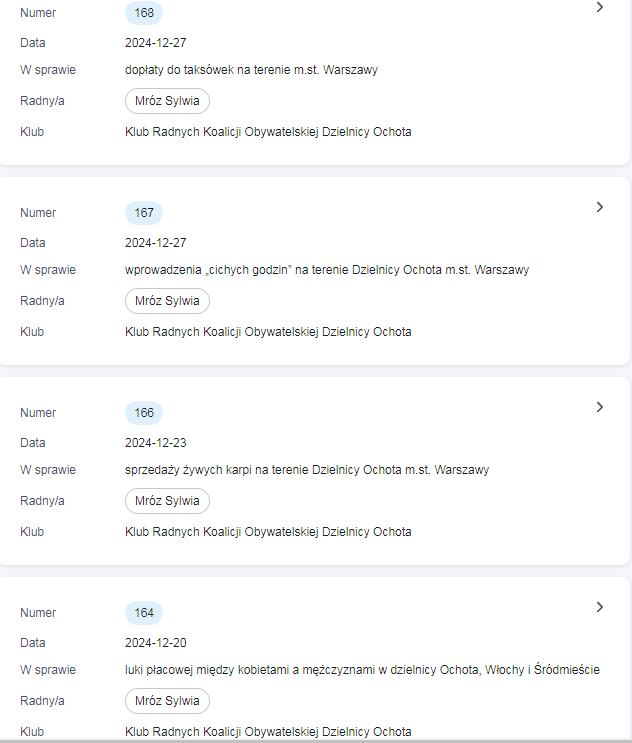Image resolution: width=632 pixels, height=743 pixels.
Task: Open subject about luki płacowej
Action: pyautogui.click(x=362, y=670)
